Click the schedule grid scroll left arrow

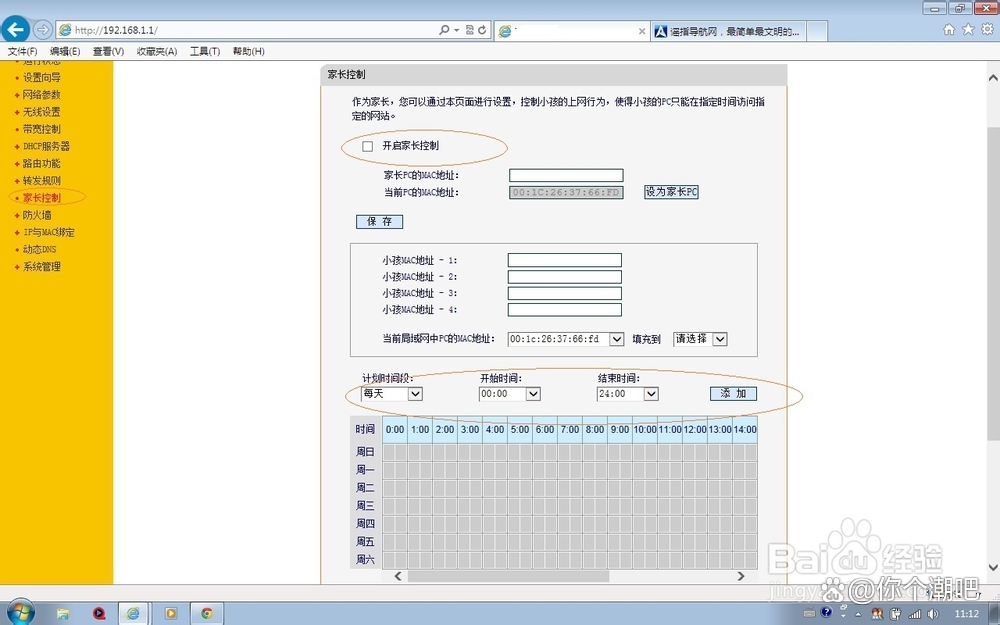(398, 576)
